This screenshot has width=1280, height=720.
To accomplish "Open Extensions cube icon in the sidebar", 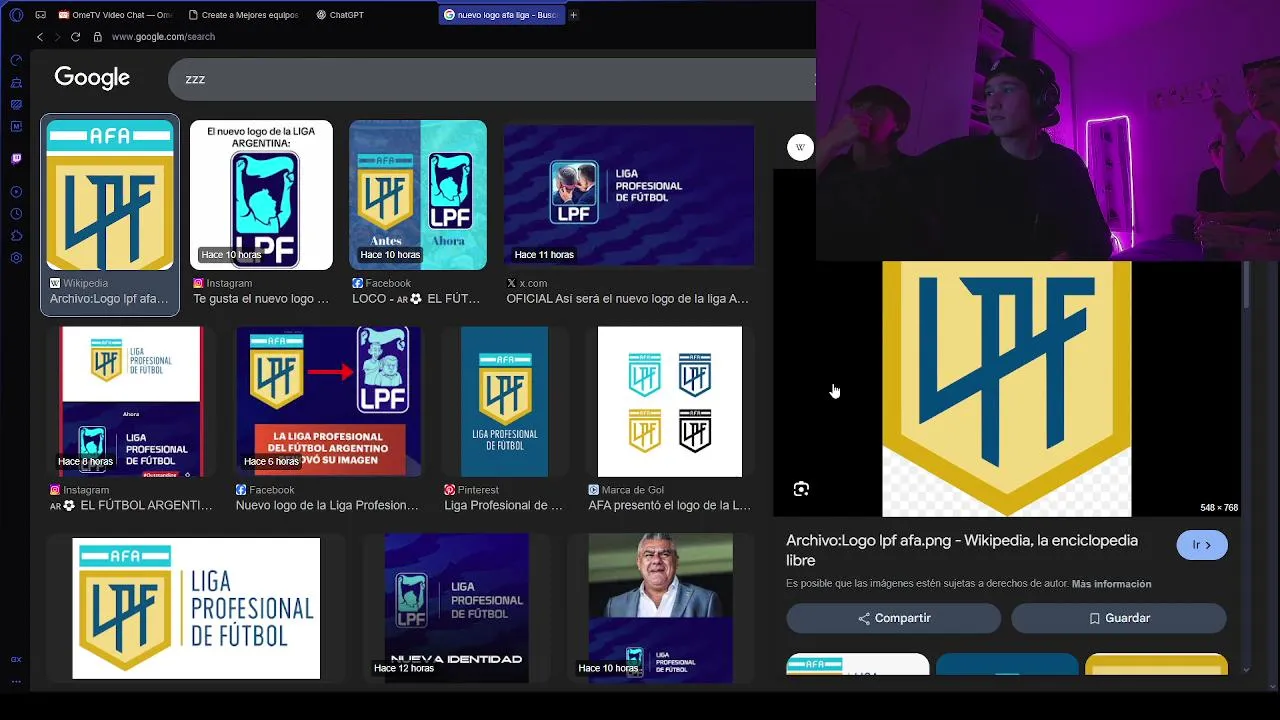I will point(16,236).
